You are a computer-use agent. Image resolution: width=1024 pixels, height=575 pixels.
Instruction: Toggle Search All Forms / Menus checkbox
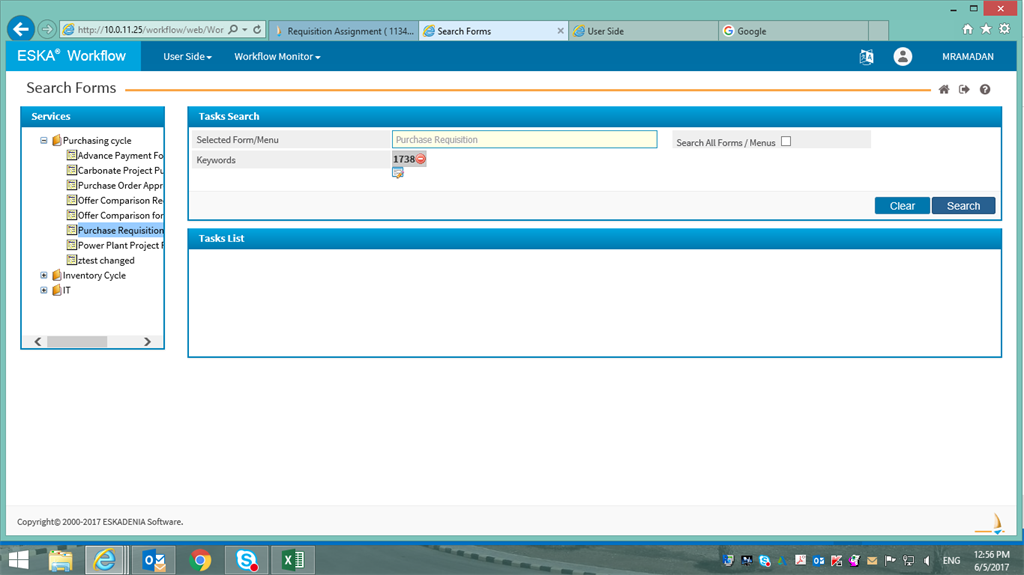pyautogui.click(x=786, y=141)
